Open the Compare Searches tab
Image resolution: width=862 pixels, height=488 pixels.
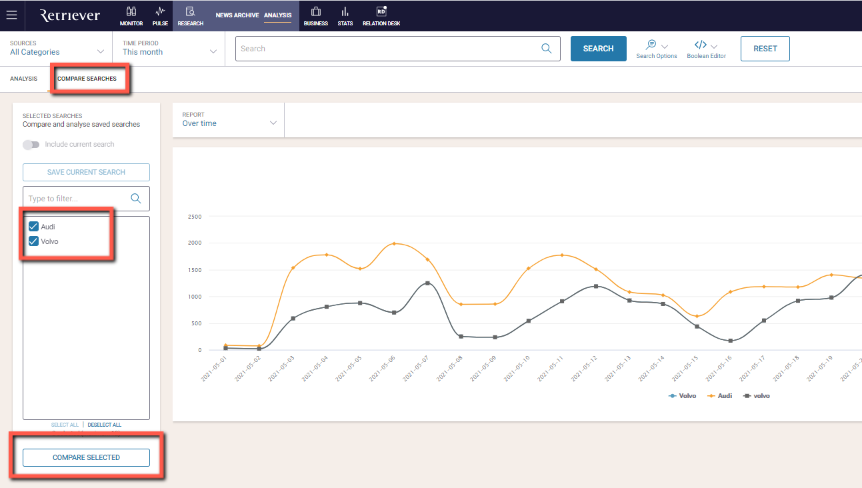(x=87, y=79)
